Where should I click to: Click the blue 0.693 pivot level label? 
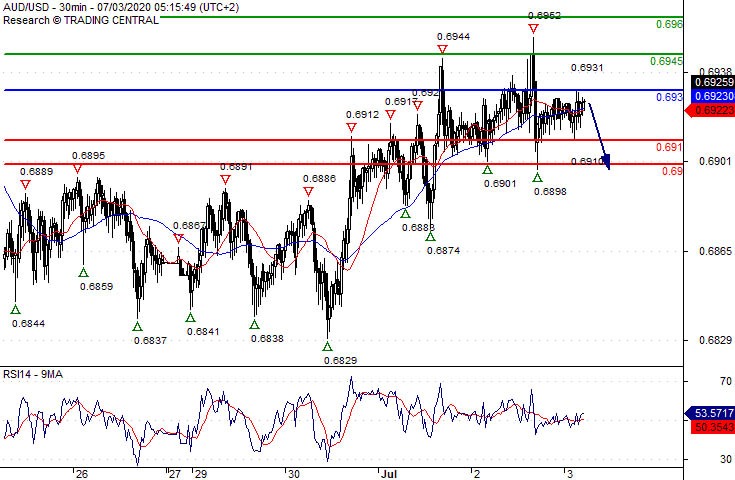tap(669, 97)
